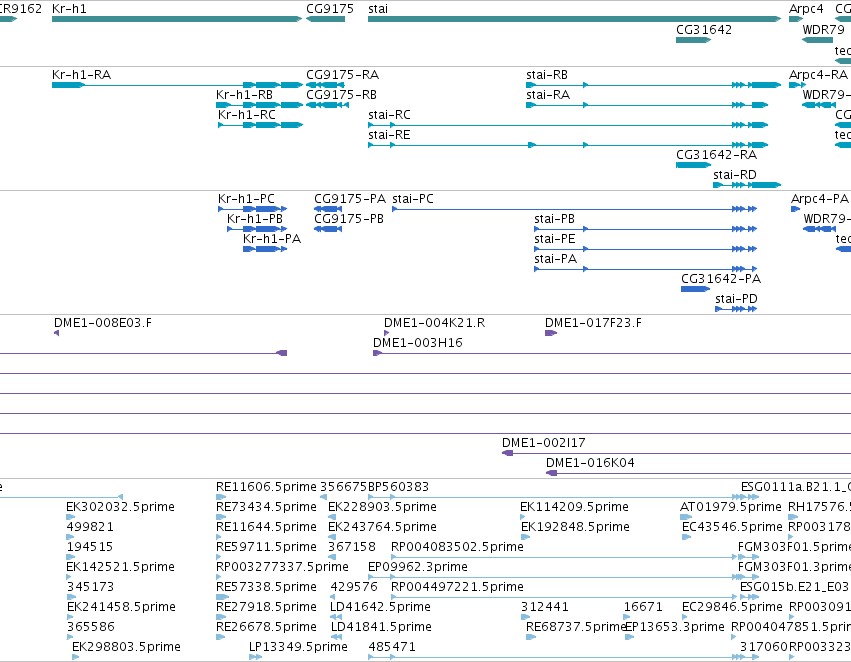851x662 pixels.
Task: Click transcript CG9175-RB
Action: [x=327, y=105]
